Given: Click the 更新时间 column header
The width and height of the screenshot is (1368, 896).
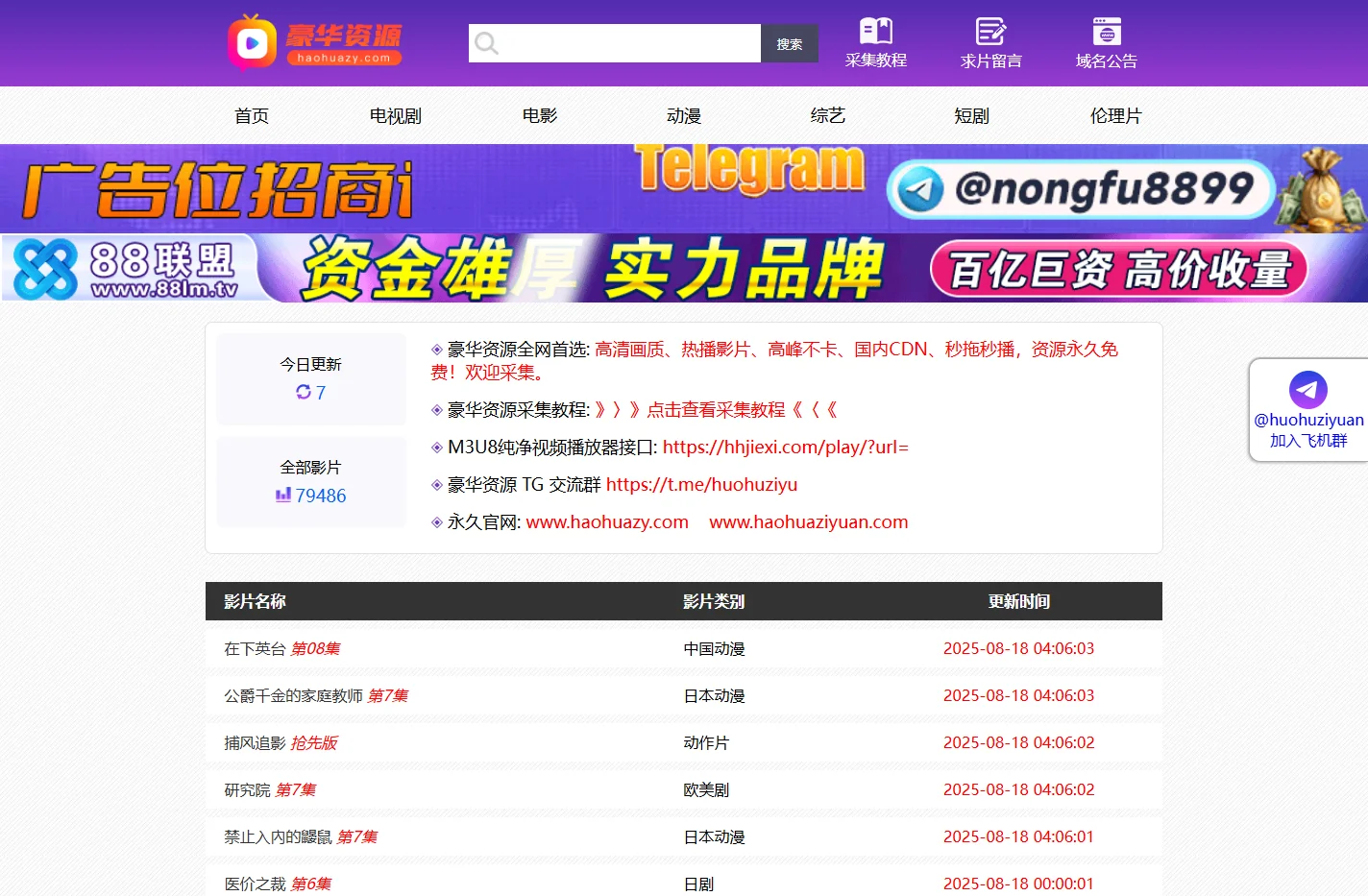Looking at the screenshot, I should point(1018,601).
